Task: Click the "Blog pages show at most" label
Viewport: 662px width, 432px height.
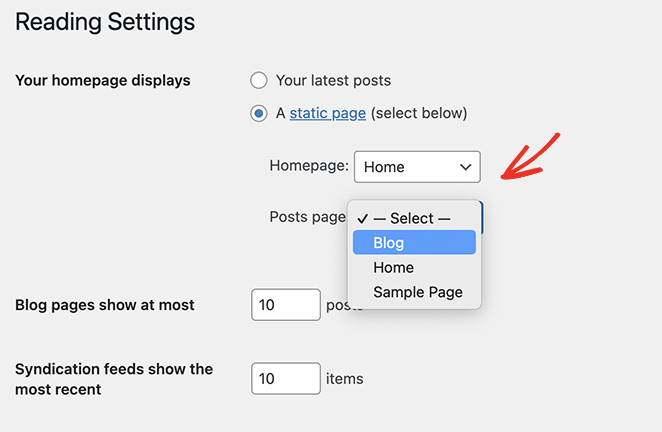Action: (105, 305)
